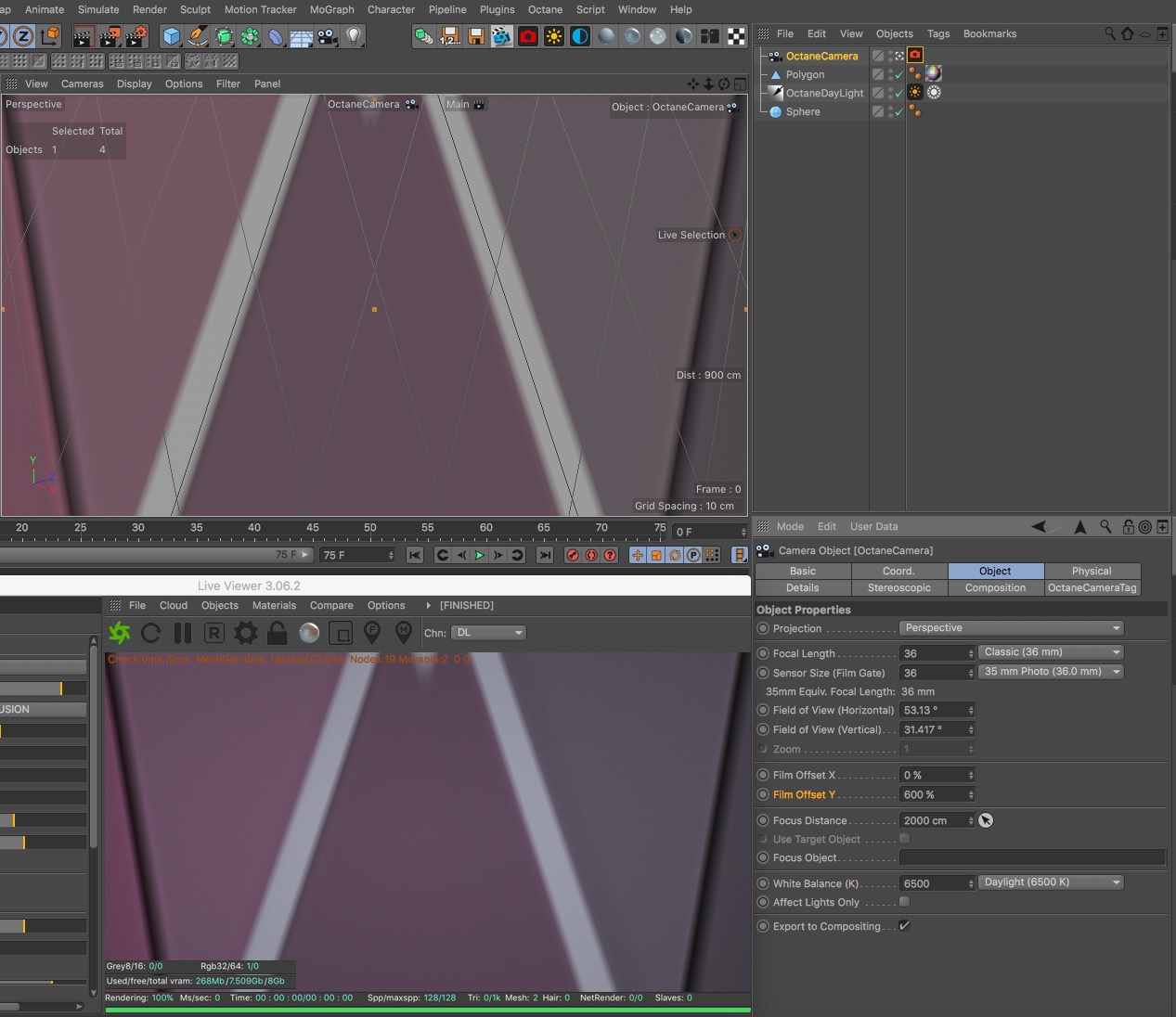Open the camera object tool in toolbar
The image size is (1176, 1017).
328,36
